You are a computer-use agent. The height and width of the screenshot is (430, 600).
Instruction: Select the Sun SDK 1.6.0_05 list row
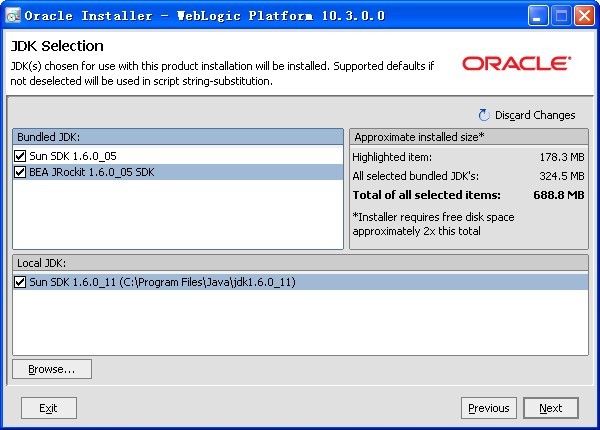178,156
